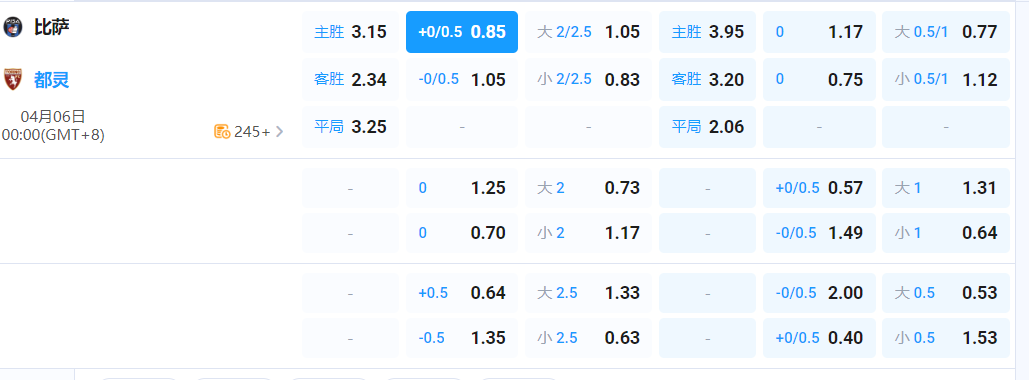
Task: Choose 小 0.5 at odds 1.53
Action: click(x=946, y=338)
